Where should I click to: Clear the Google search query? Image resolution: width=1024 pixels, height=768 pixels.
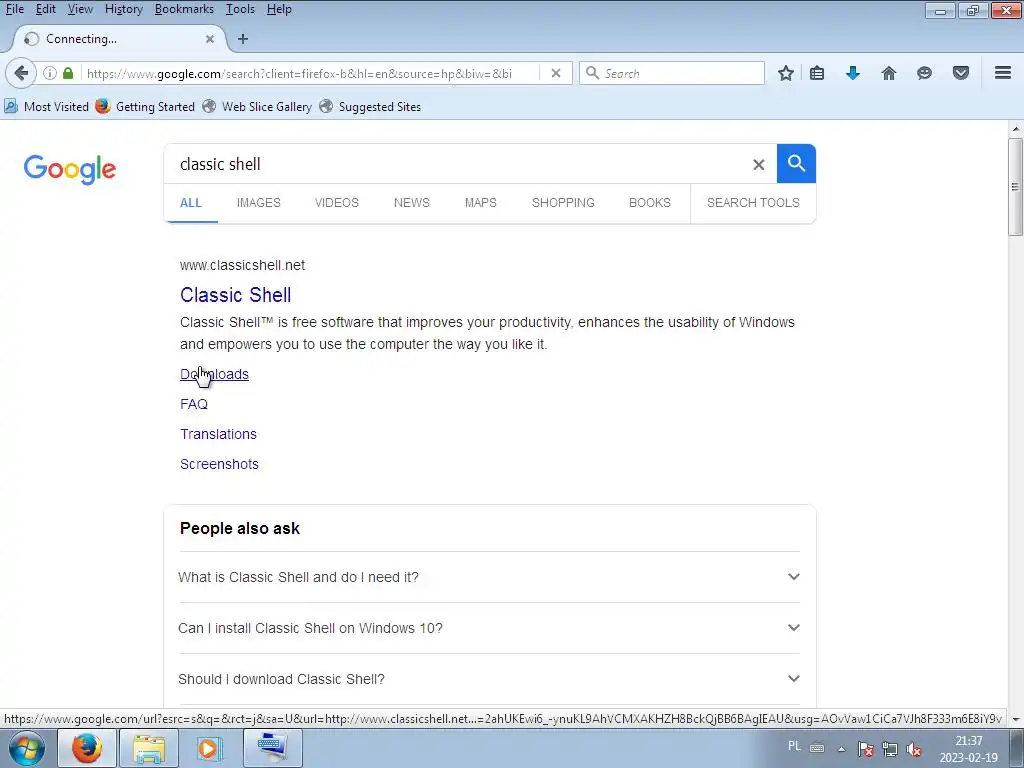(x=758, y=165)
